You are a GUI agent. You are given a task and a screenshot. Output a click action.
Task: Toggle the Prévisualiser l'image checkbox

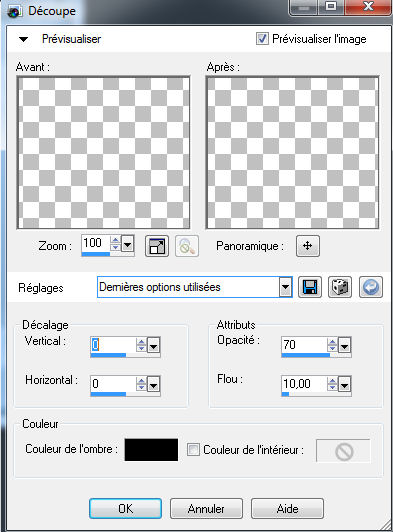click(262, 39)
